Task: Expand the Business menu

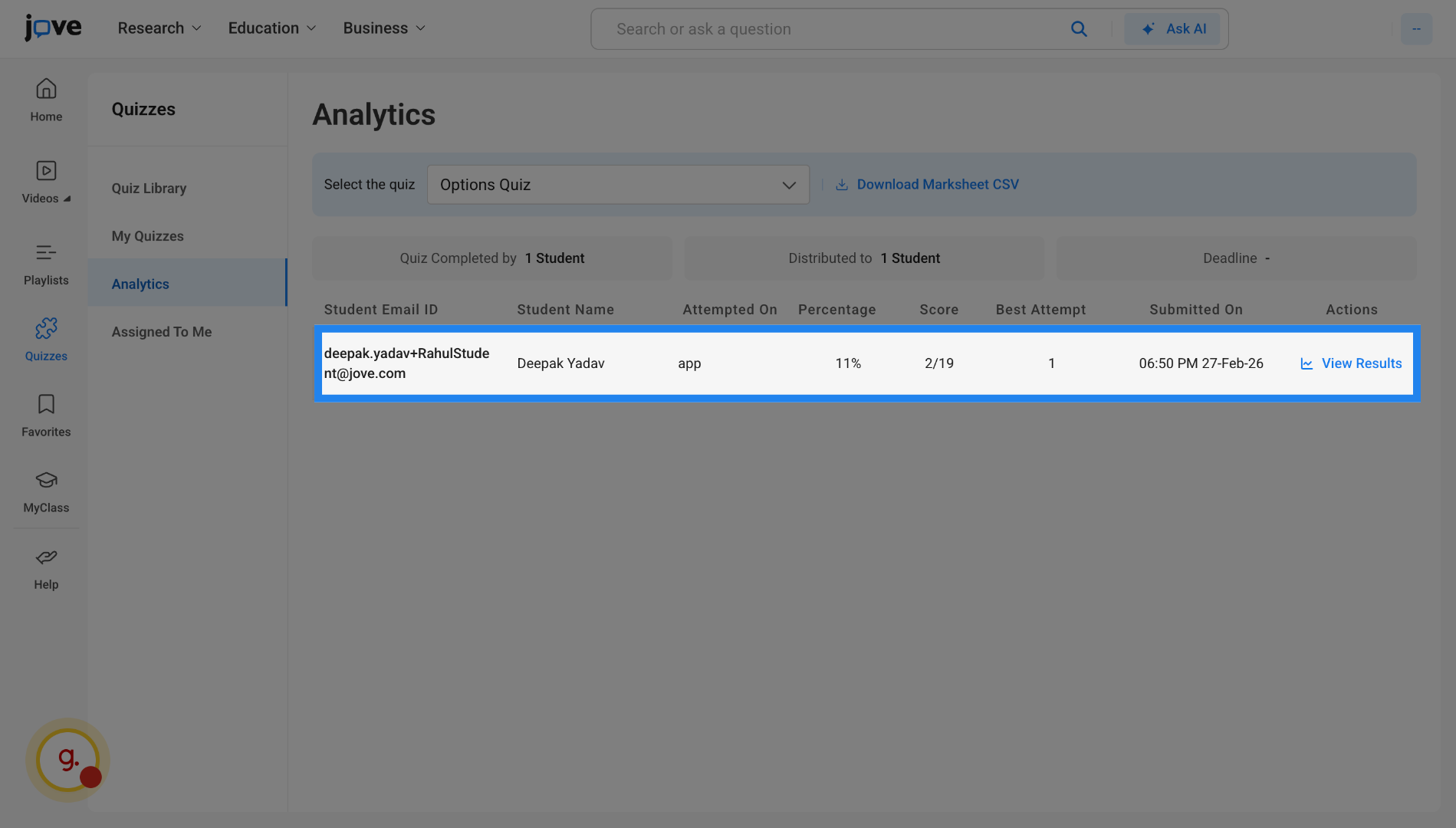Action: pos(383,28)
